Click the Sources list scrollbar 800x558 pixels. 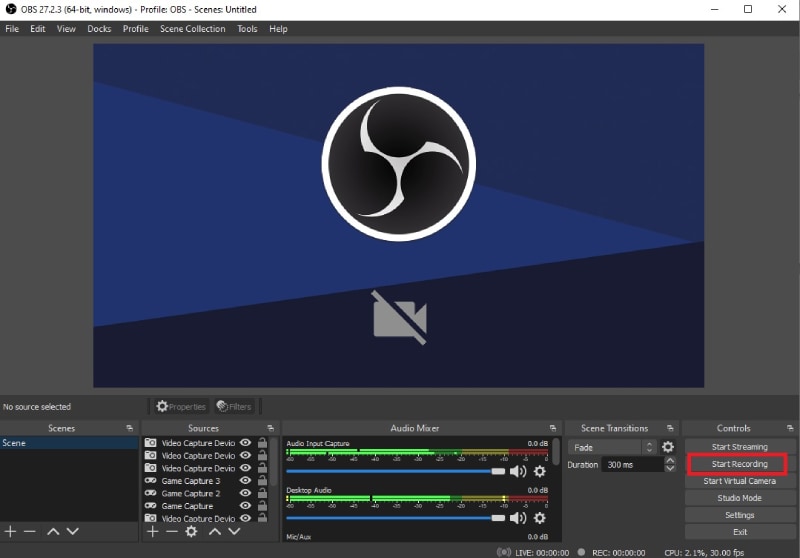click(x=274, y=462)
